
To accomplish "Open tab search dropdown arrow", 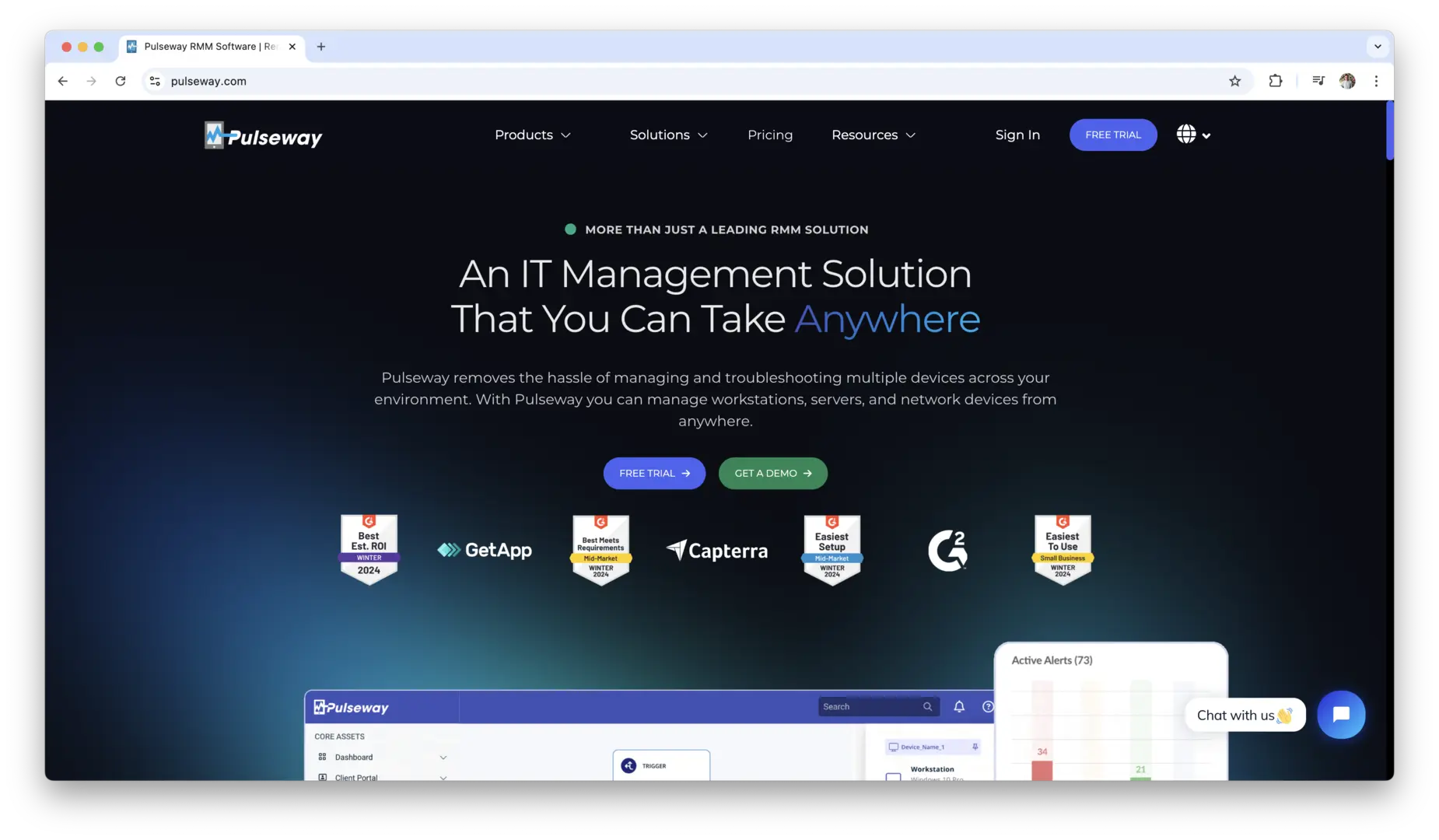I will click(1378, 47).
